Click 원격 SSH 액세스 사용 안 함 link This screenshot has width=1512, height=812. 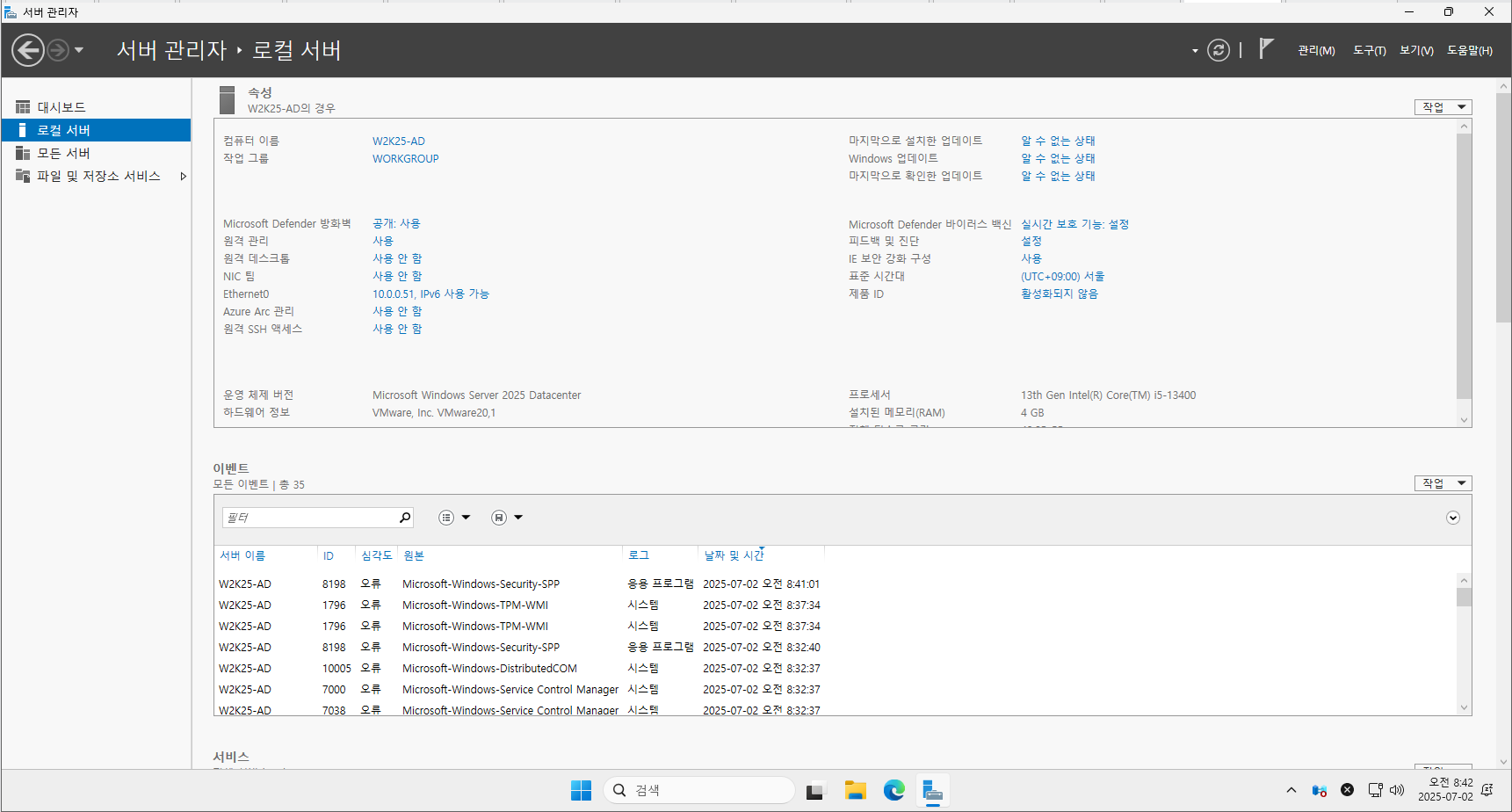click(397, 329)
